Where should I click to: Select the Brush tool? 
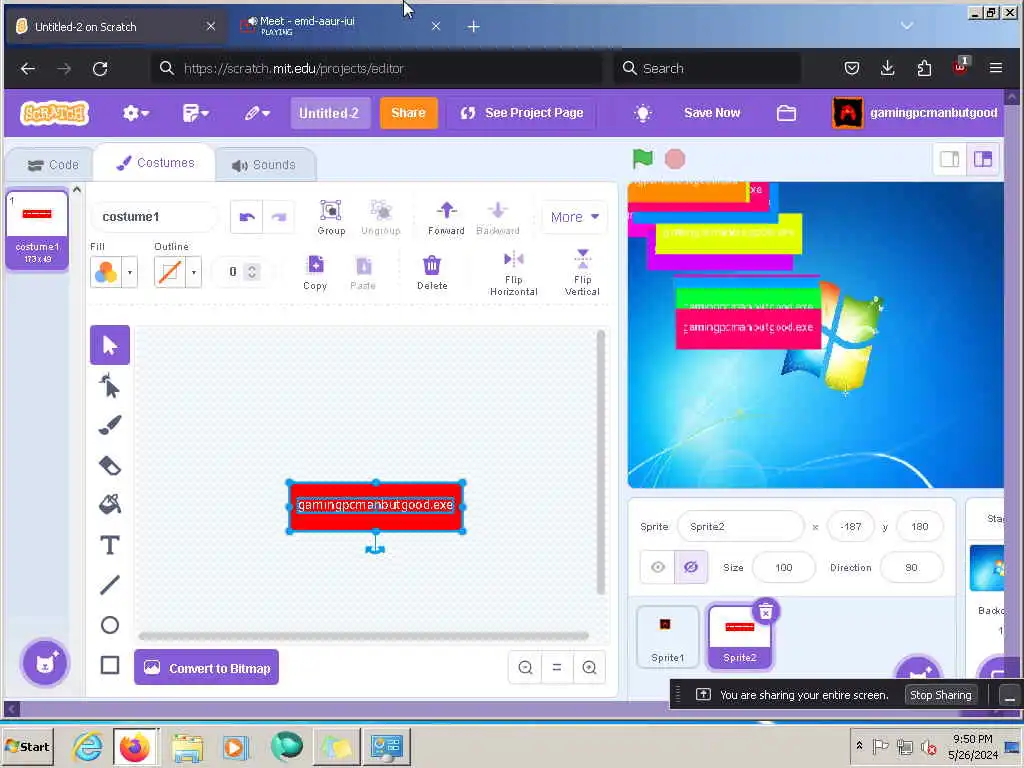point(110,425)
